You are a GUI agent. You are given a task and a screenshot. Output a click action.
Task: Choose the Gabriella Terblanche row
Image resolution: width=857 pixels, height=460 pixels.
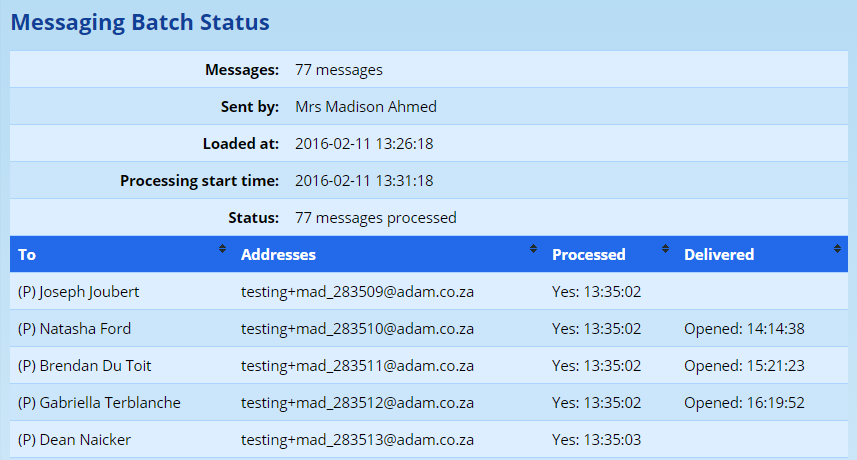click(x=99, y=403)
